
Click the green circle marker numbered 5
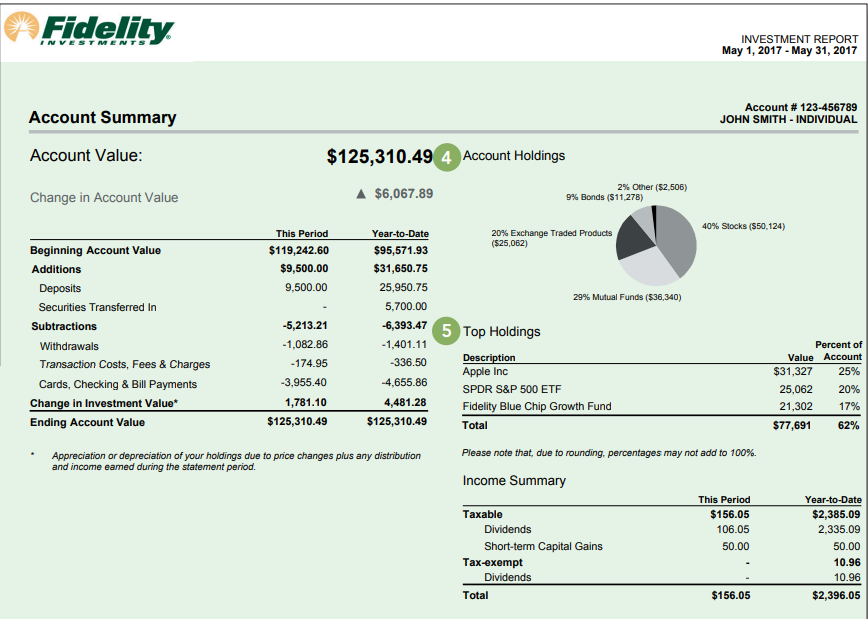coord(447,330)
